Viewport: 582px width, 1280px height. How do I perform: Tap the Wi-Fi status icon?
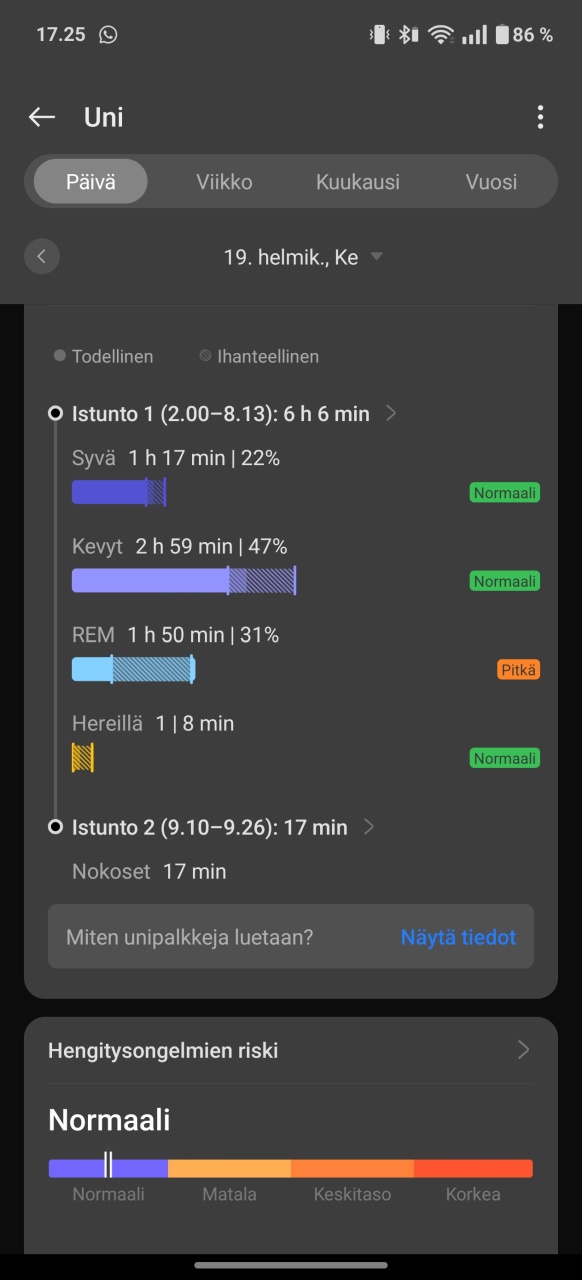tap(440, 34)
